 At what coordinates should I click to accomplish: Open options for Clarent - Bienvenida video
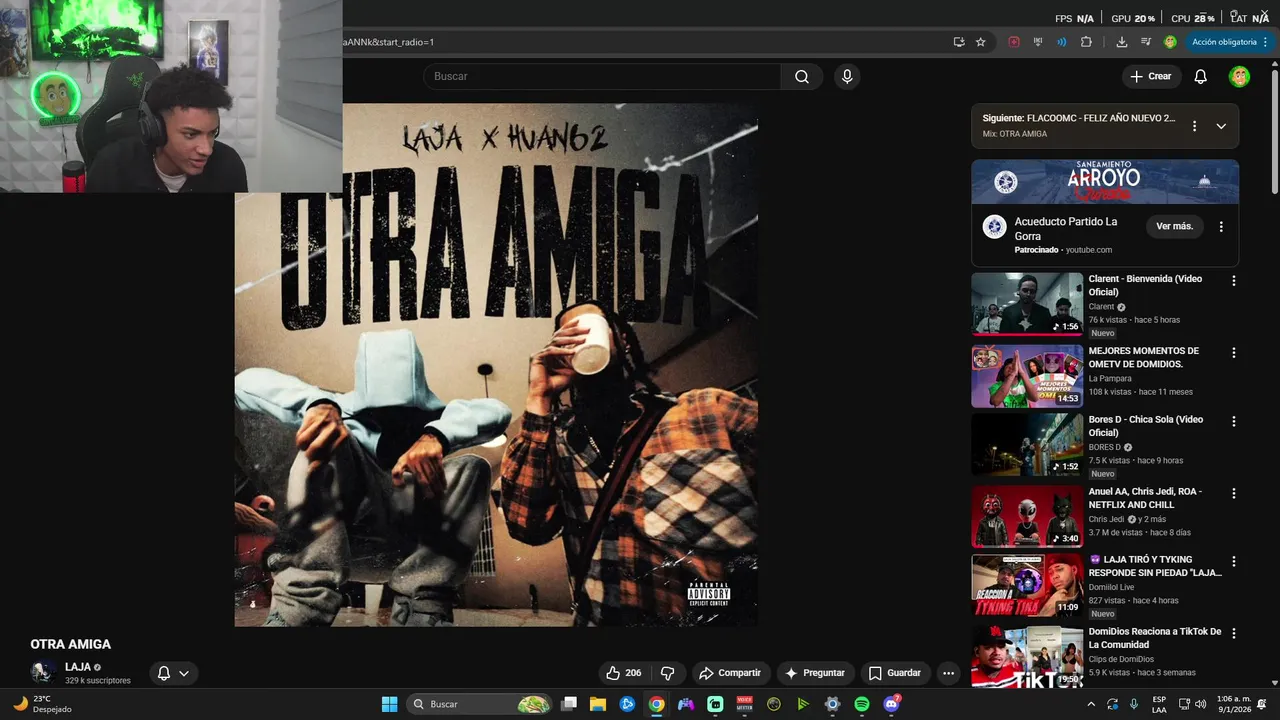(1234, 281)
